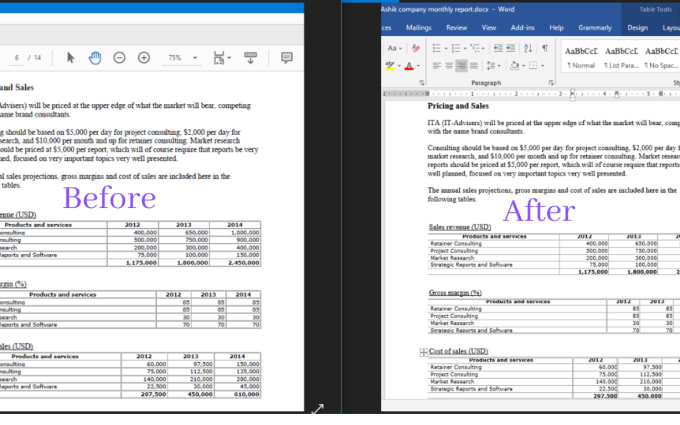Click the Increase Indent icon

(511, 48)
